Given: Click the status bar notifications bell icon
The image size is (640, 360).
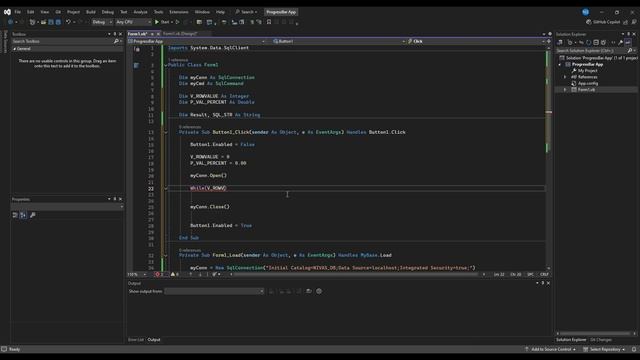Looking at the screenshot, I should click(634, 349).
